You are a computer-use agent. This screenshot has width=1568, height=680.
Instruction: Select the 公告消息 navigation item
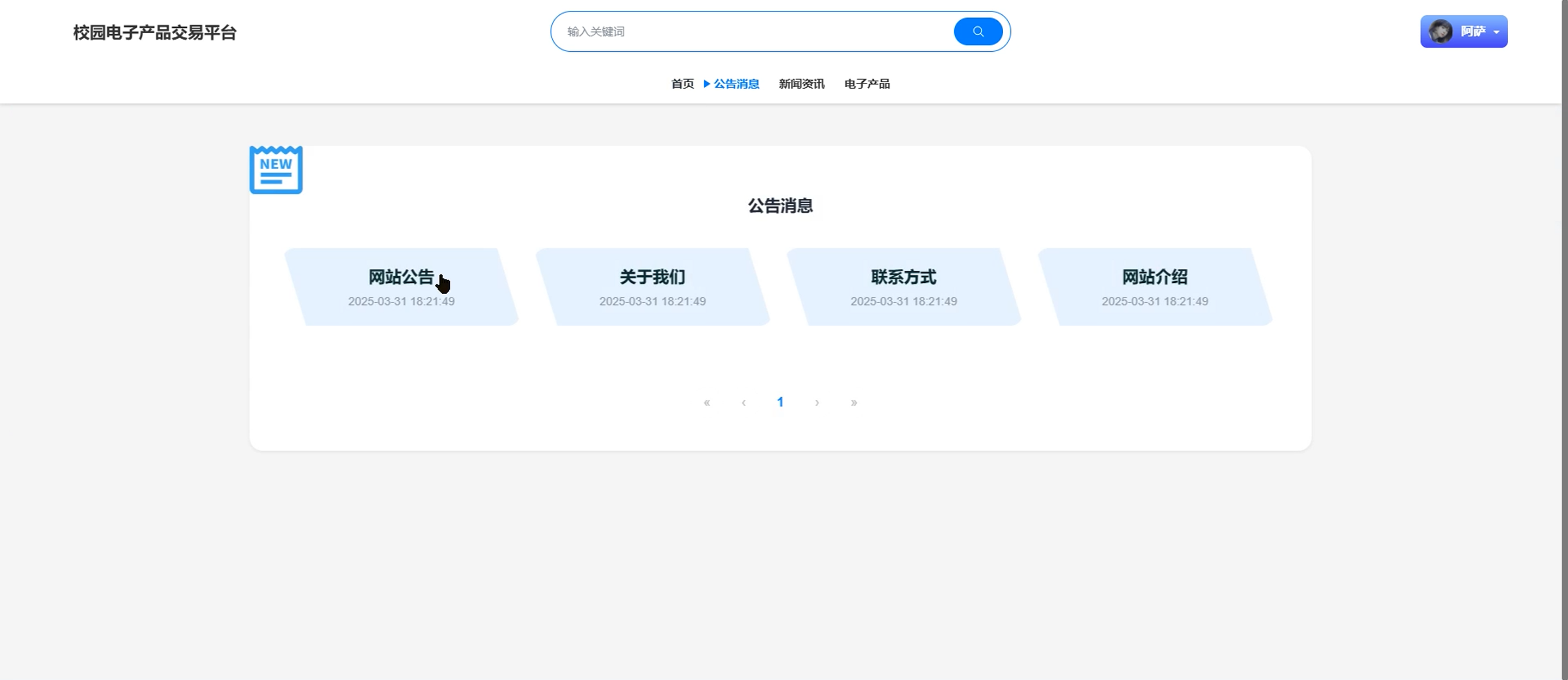(x=736, y=84)
